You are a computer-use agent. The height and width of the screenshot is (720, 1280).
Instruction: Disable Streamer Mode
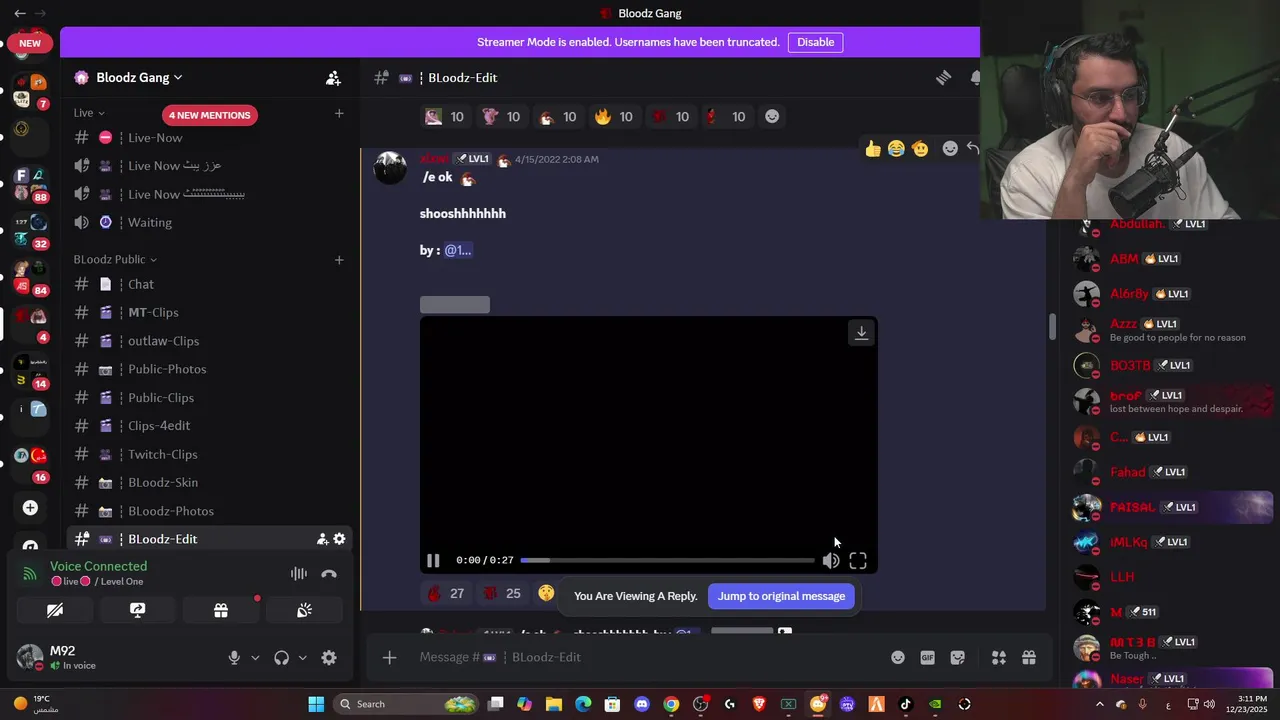pos(815,42)
